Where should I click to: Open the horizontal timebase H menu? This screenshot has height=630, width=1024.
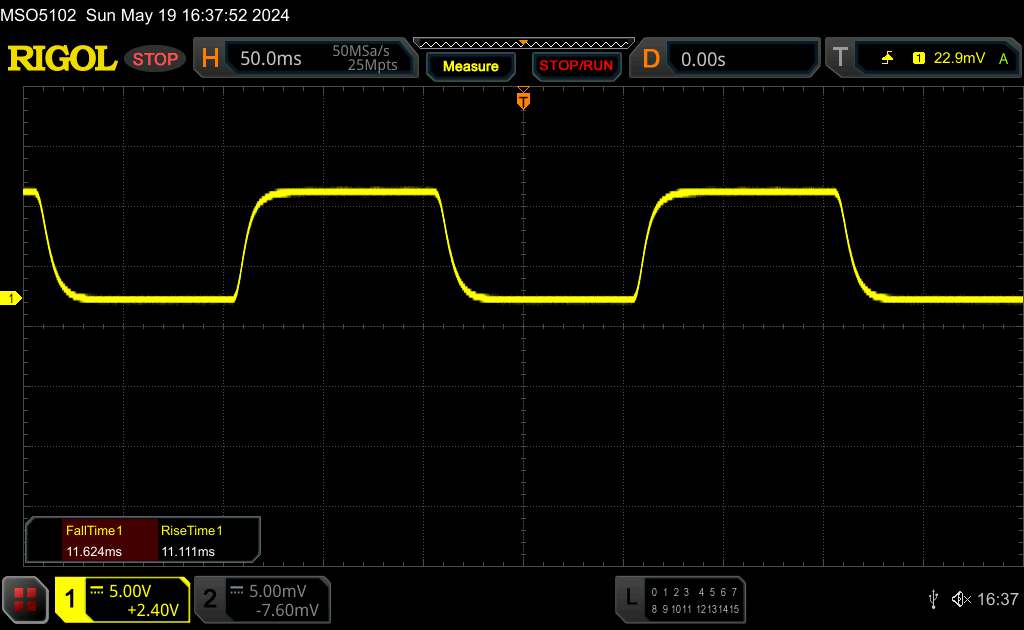click(210, 59)
